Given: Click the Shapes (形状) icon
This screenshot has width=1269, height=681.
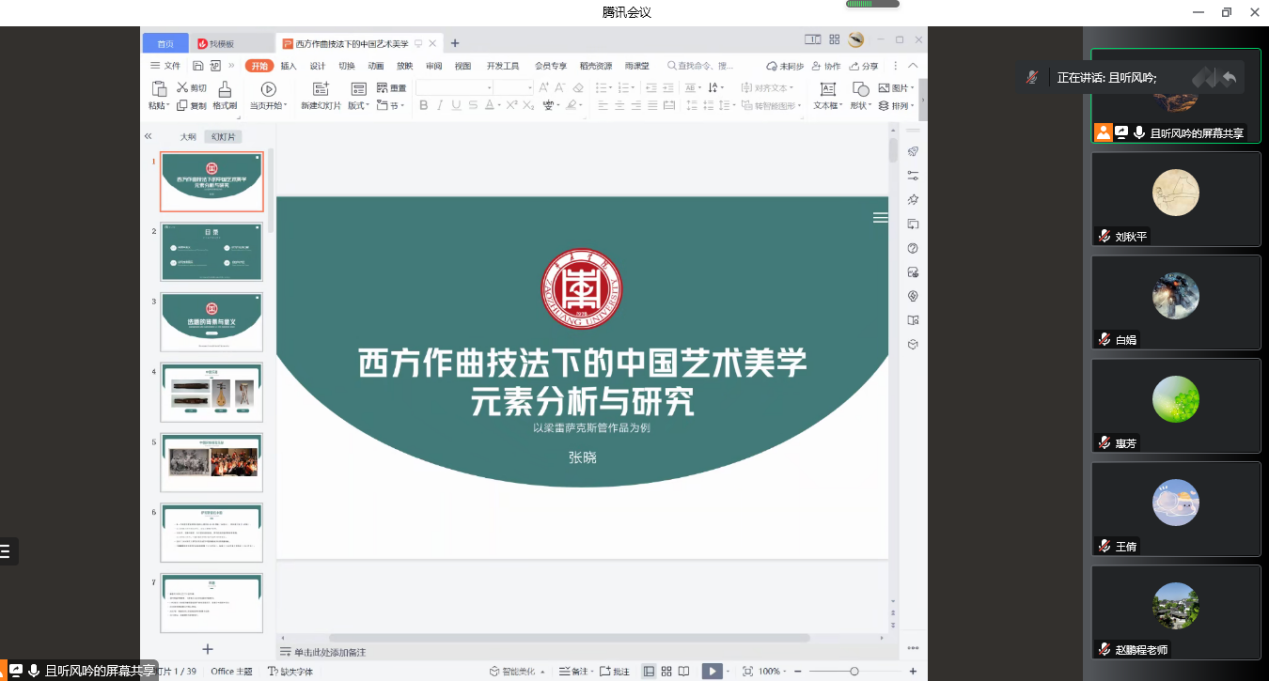Looking at the screenshot, I should (x=860, y=89).
